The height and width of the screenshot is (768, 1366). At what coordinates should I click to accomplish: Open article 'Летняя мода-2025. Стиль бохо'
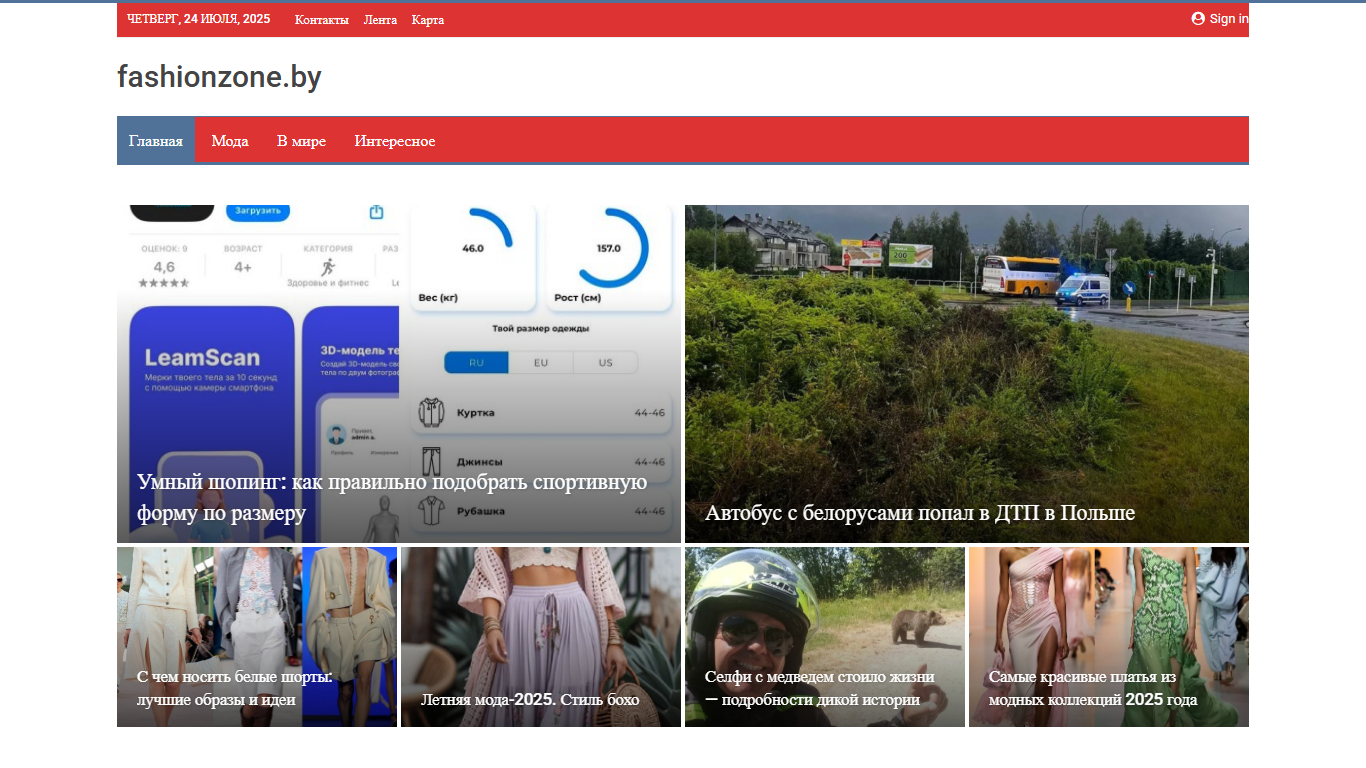(530, 699)
